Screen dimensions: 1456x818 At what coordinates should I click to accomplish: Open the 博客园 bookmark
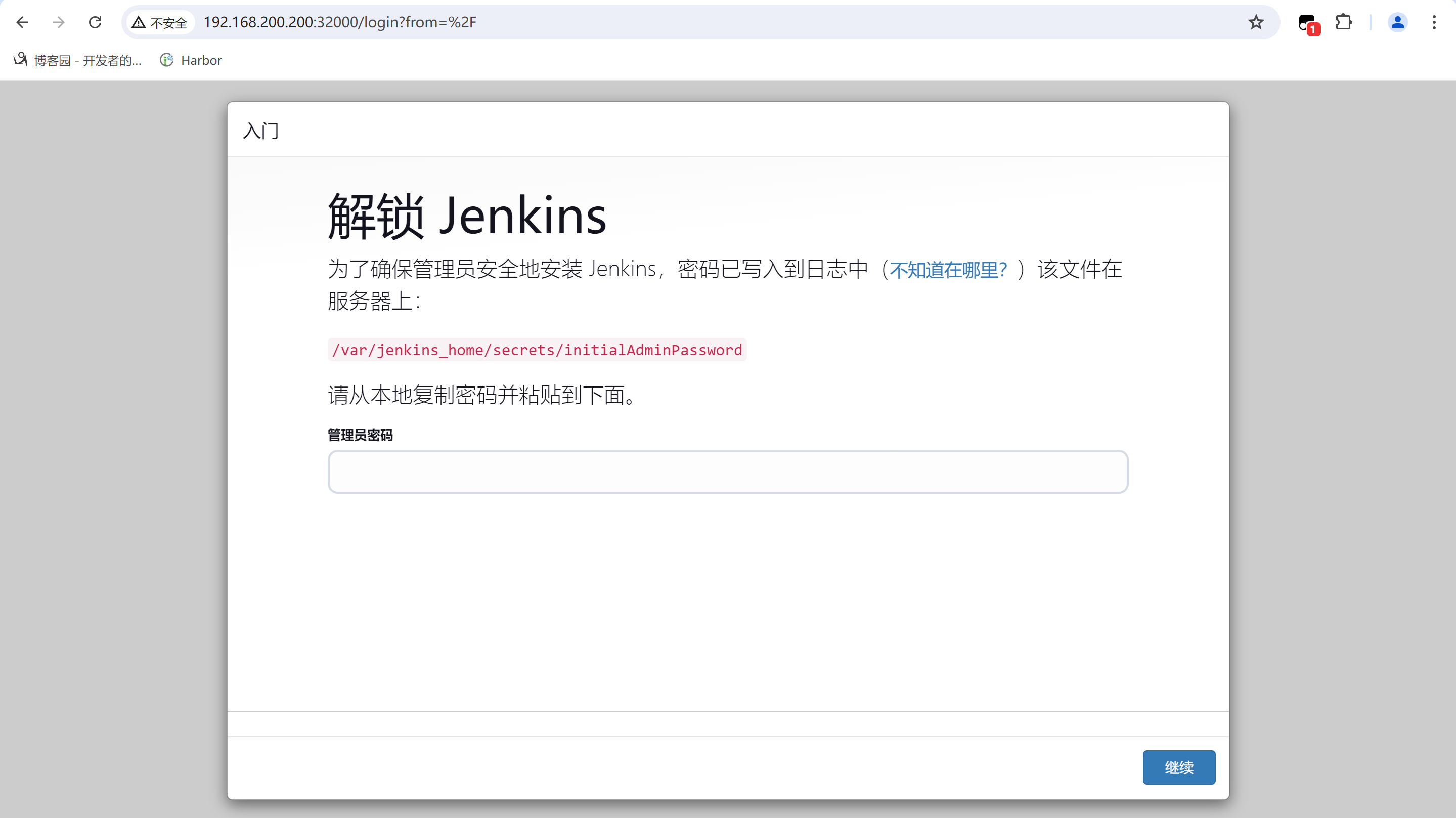coord(78,60)
